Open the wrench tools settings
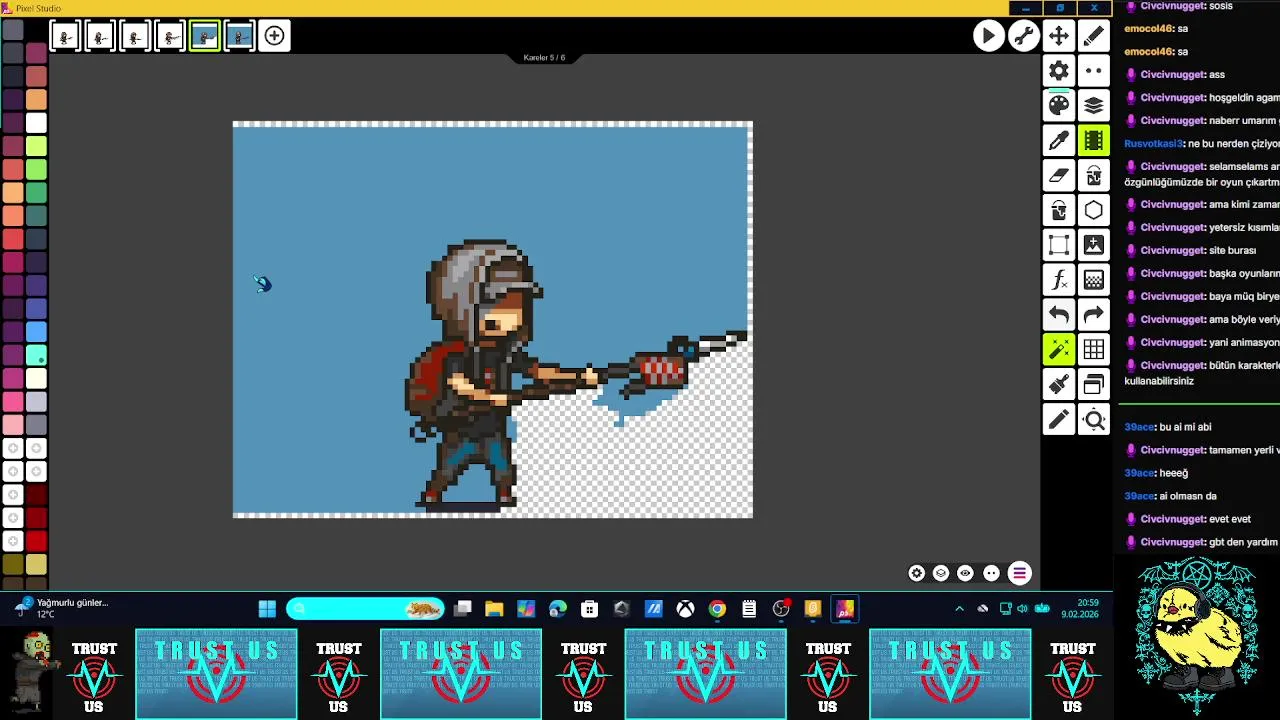Image resolution: width=1280 pixels, height=720 pixels. click(1023, 36)
